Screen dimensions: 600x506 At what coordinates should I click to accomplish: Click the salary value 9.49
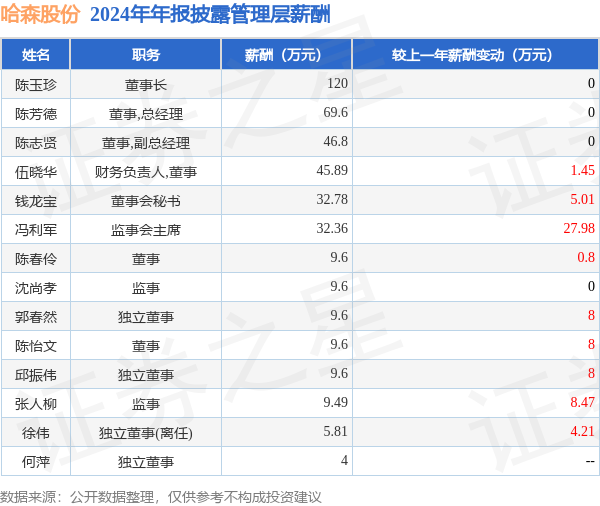(x=336, y=402)
